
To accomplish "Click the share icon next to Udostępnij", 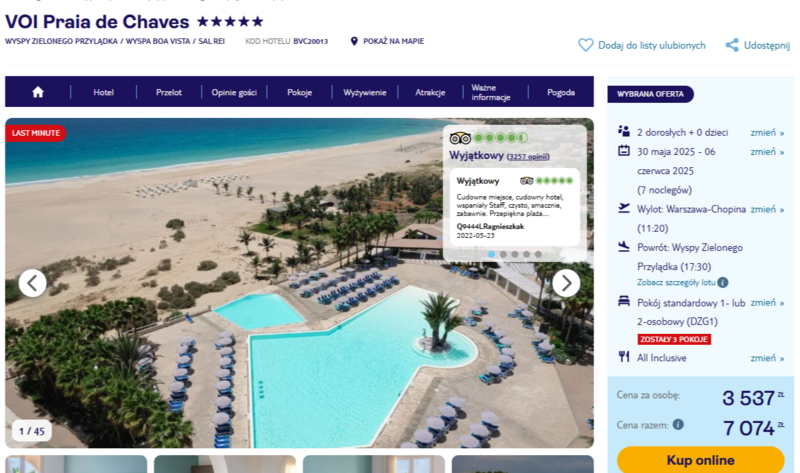I will (x=732, y=45).
